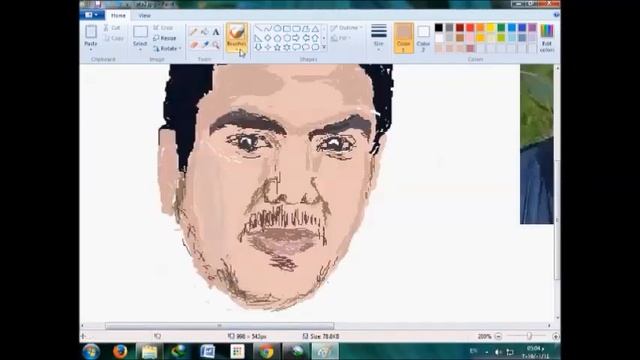Click the taskbar clock
Viewport: 640px width, 360px height.
(535, 352)
